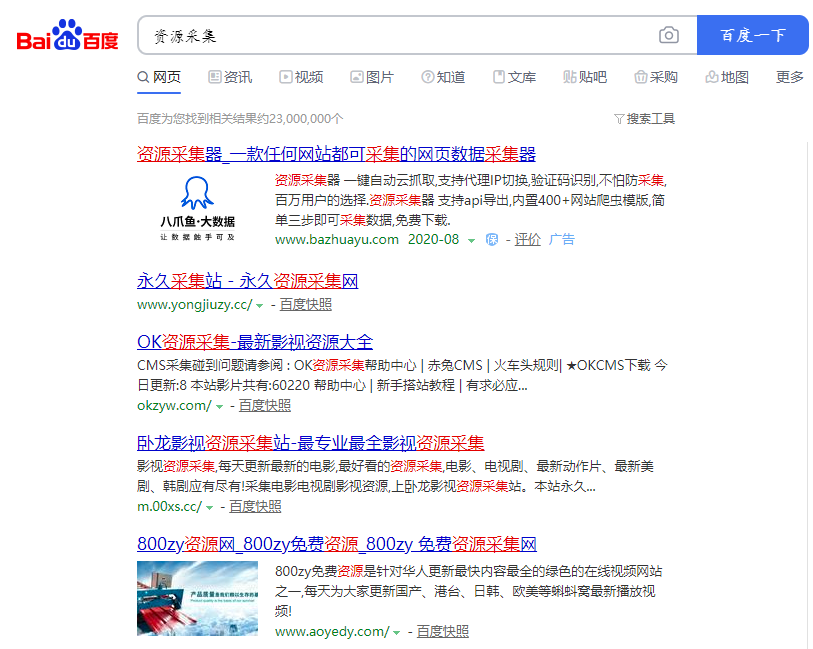Open 百度快照 for yongjiuzy.cc result
Viewport: 813px width, 649px height.
(305, 304)
